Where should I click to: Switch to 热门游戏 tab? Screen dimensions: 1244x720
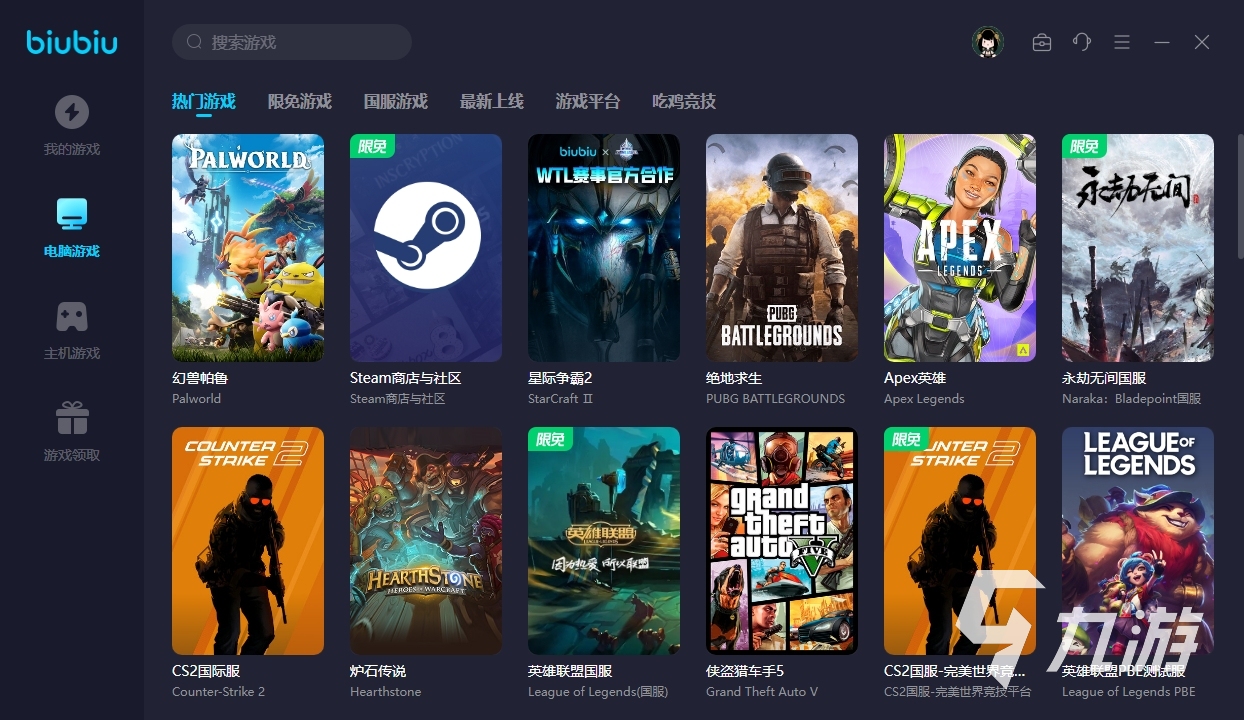[204, 101]
